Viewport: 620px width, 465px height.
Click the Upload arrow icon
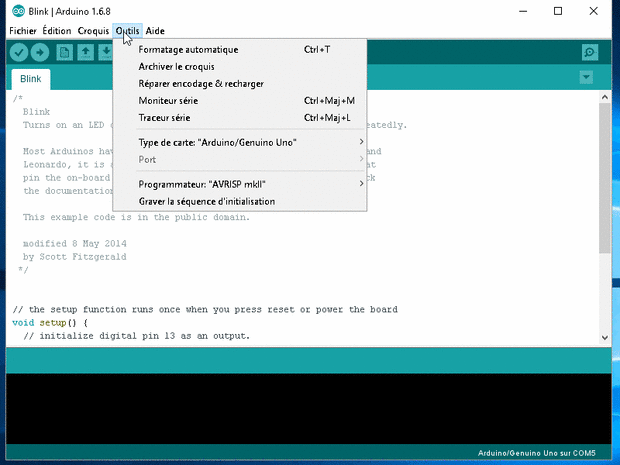pos(40,53)
